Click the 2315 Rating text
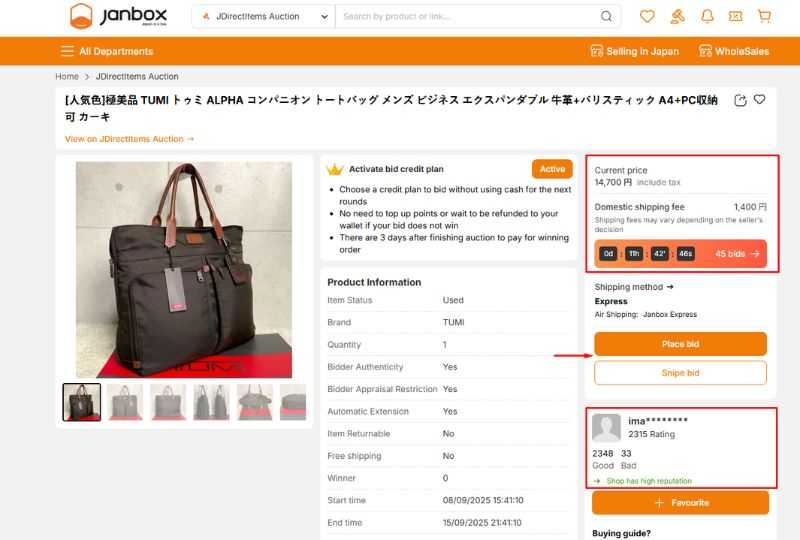This screenshot has width=800, height=540. click(651, 434)
